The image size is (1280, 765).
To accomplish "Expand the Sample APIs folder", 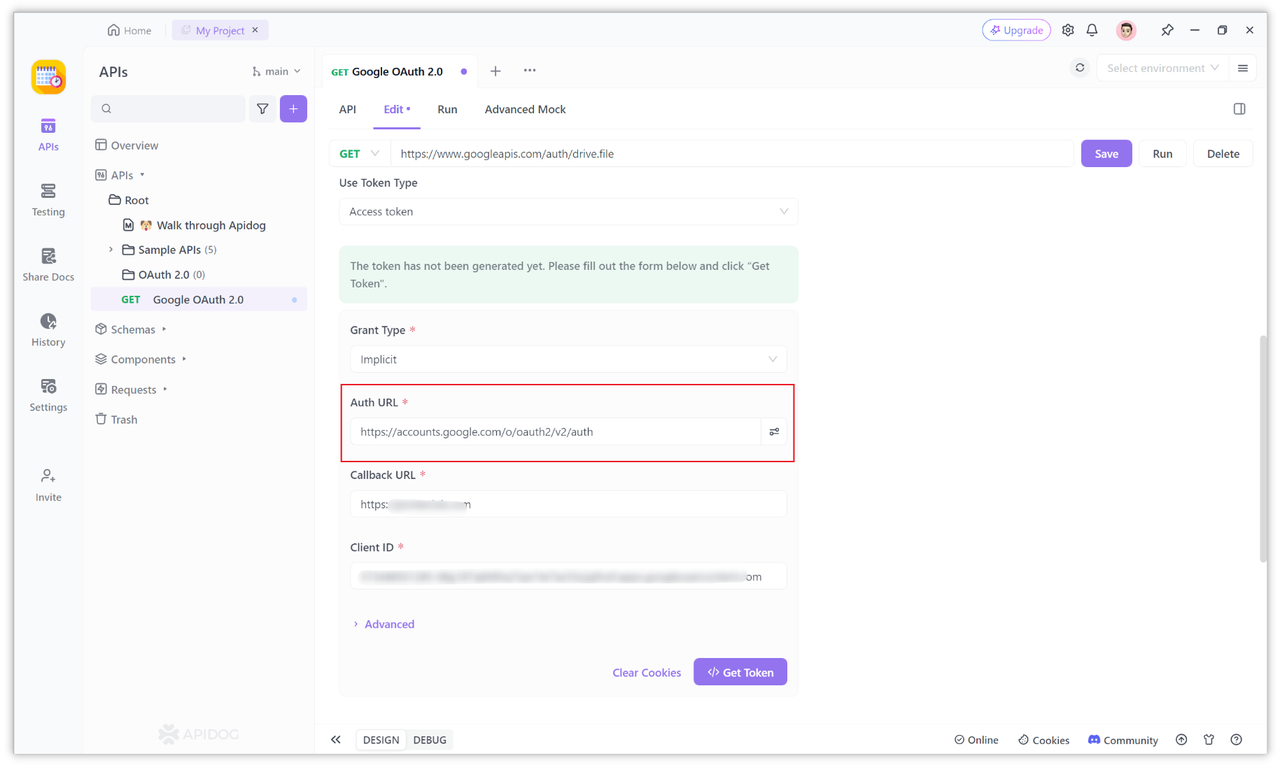I will click(111, 250).
